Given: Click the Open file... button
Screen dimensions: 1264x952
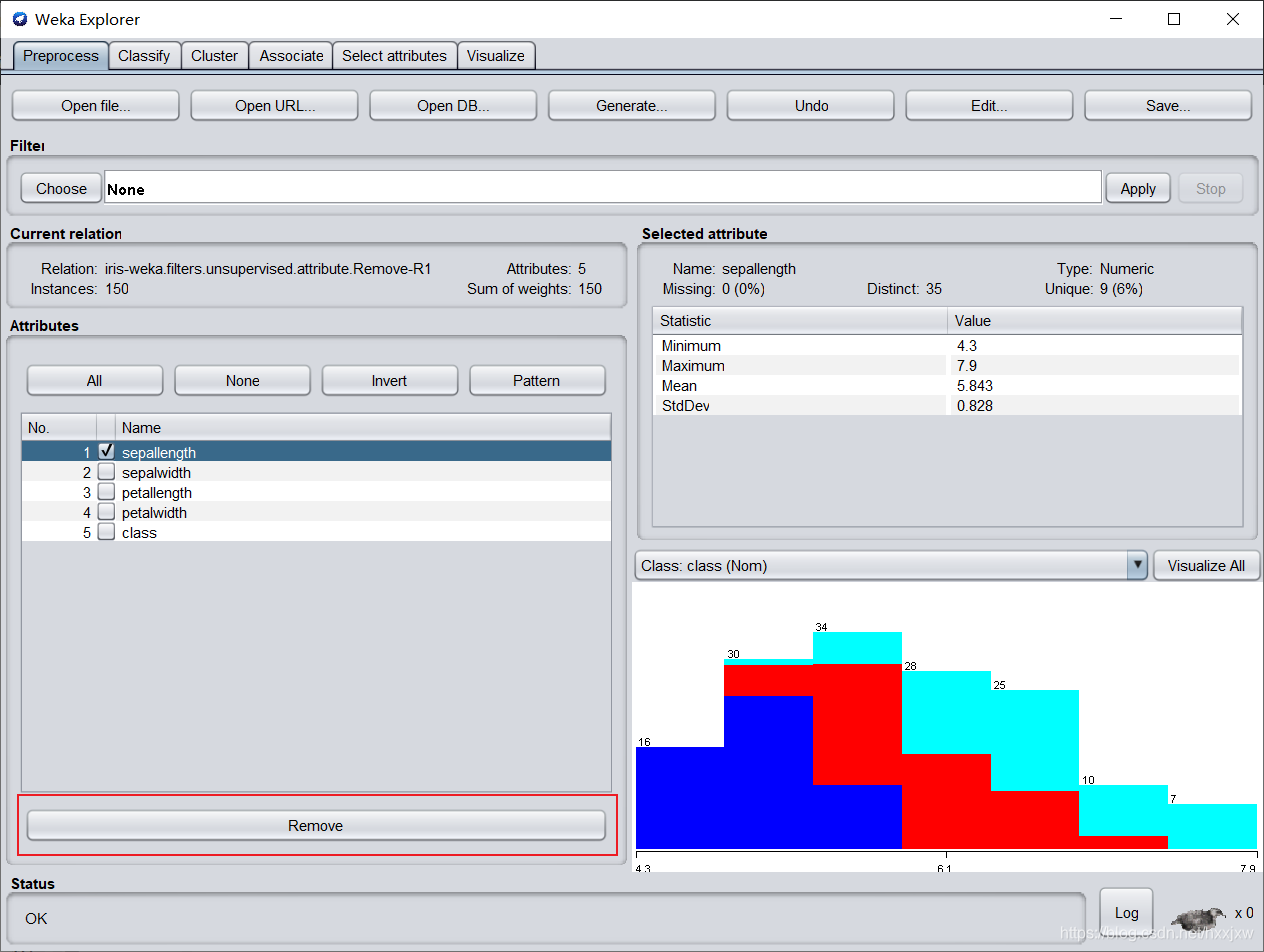Looking at the screenshot, I should coord(95,105).
